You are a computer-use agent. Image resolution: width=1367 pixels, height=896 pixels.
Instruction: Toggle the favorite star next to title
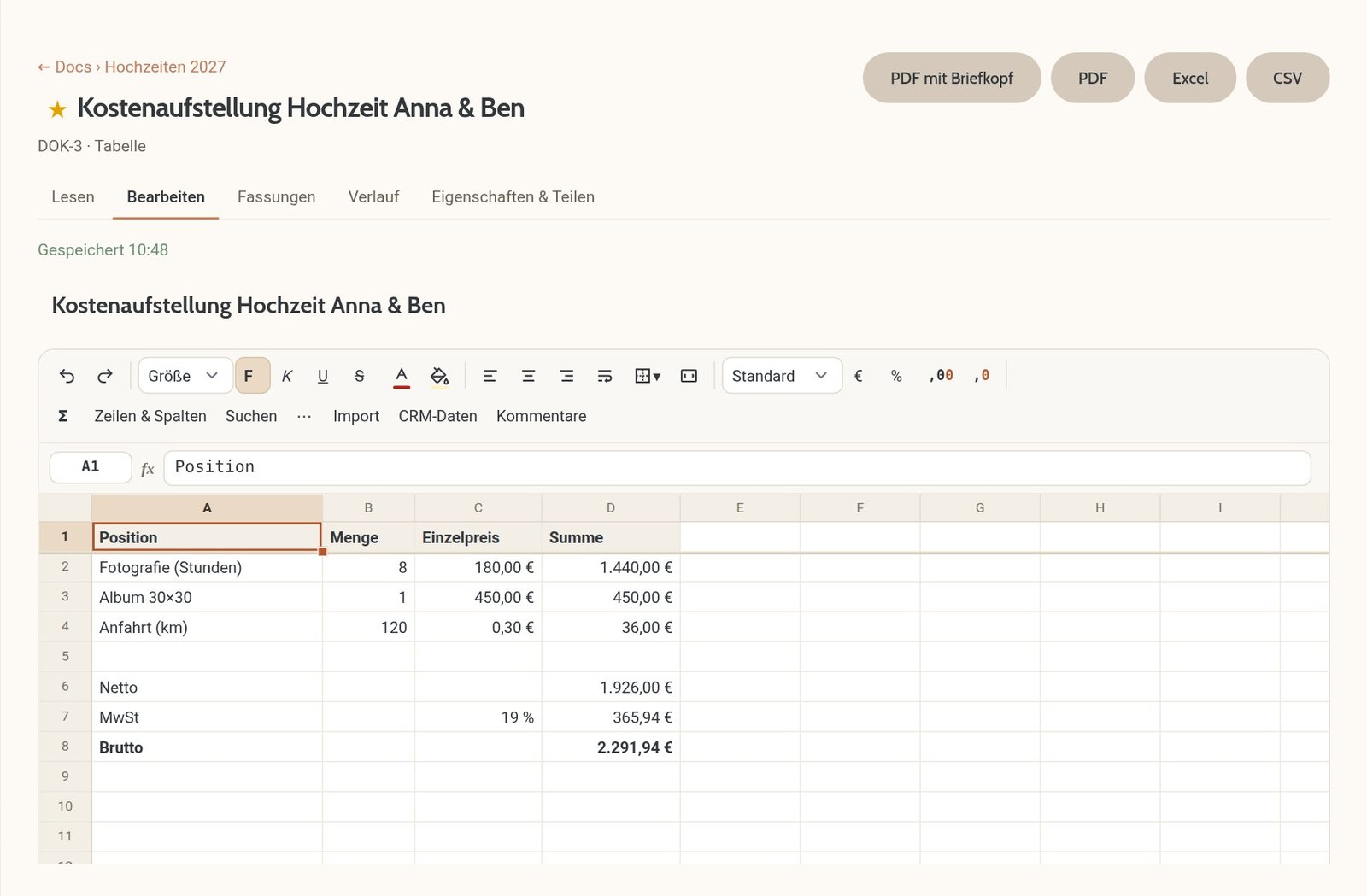57,109
